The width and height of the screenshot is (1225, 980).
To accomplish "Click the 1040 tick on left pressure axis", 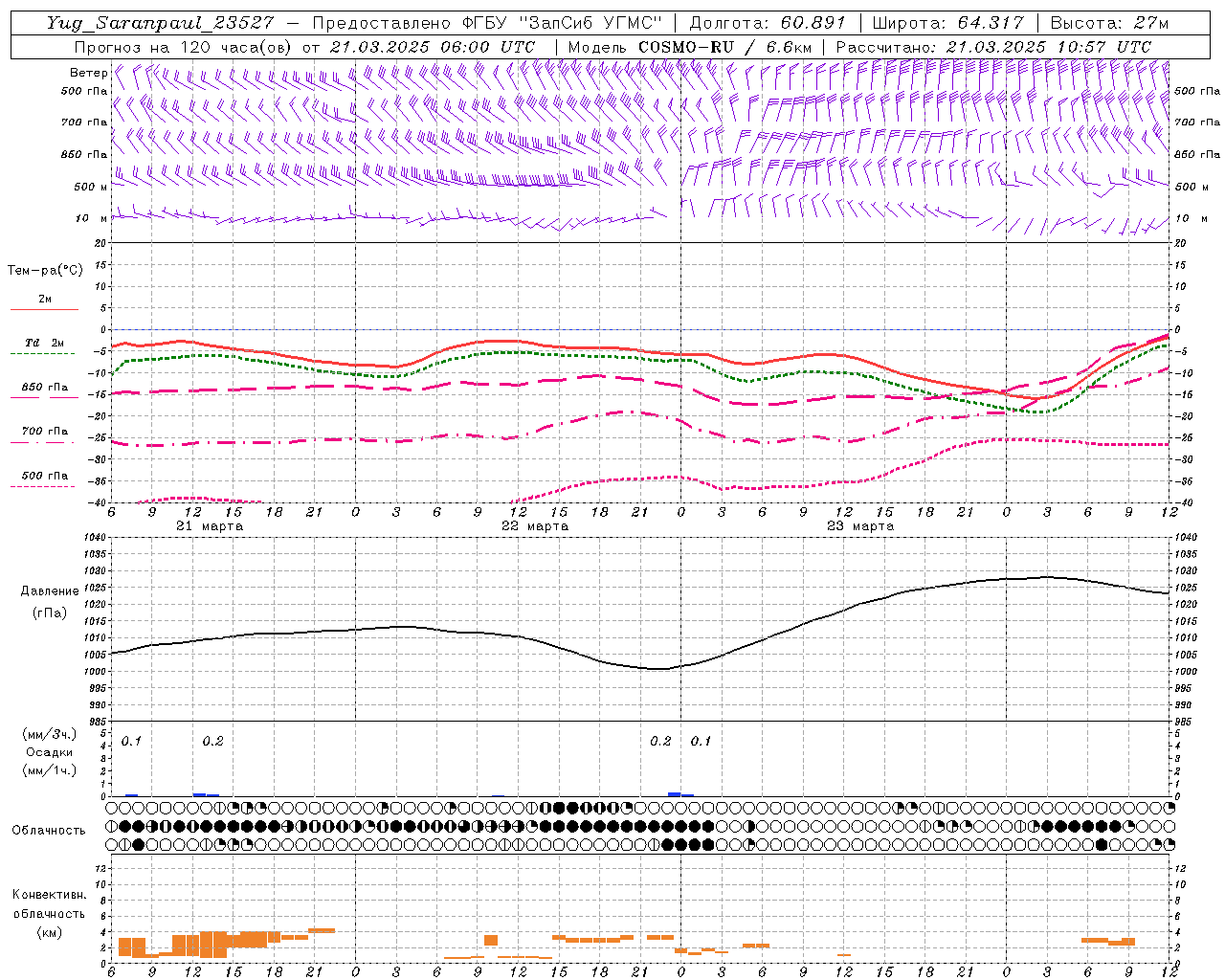I will pos(95,538).
